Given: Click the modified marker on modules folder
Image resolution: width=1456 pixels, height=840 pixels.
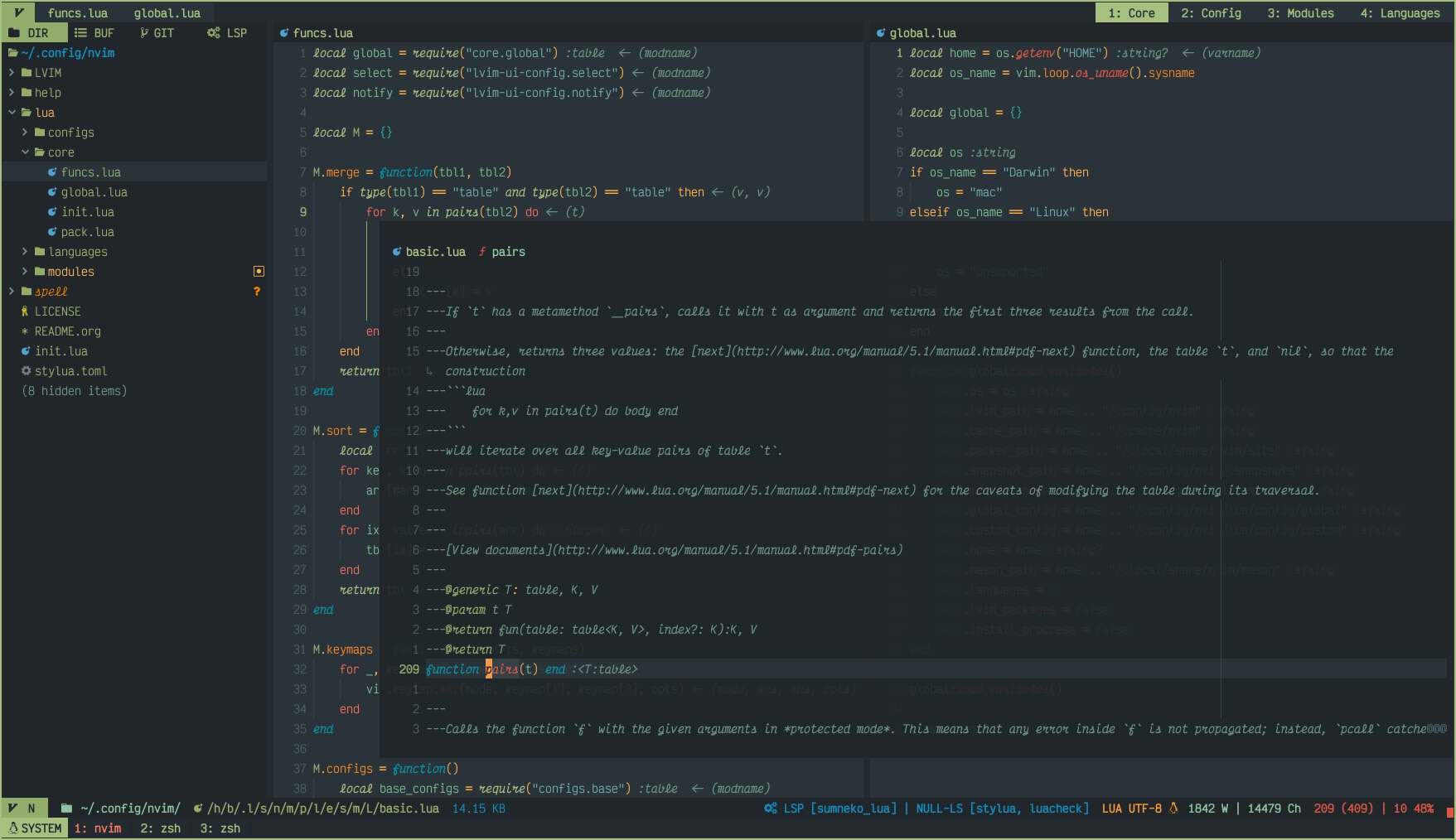Looking at the screenshot, I should click(x=259, y=272).
